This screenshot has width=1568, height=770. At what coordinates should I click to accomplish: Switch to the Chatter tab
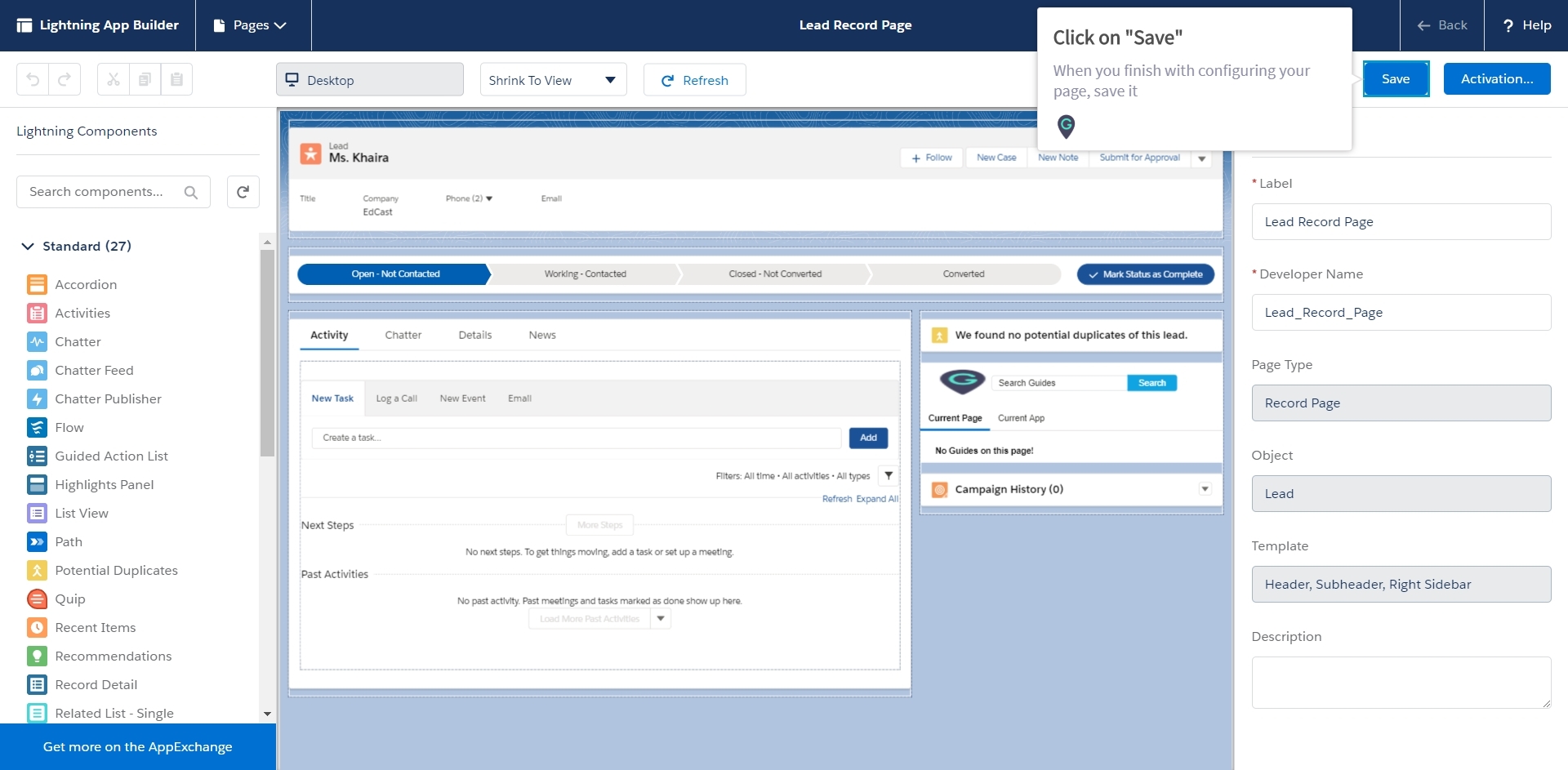pos(403,335)
